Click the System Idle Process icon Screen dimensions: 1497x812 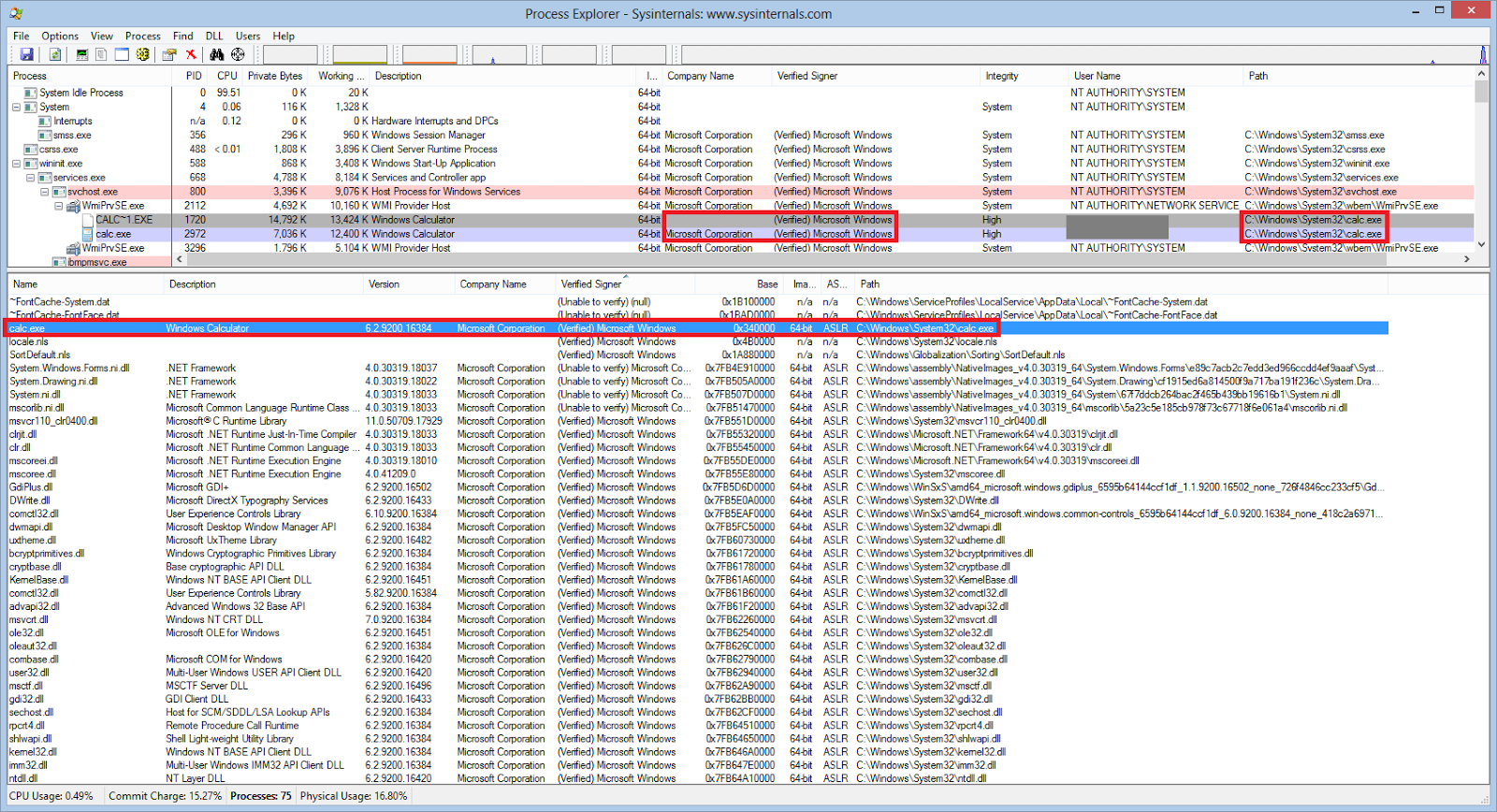(x=31, y=93)
